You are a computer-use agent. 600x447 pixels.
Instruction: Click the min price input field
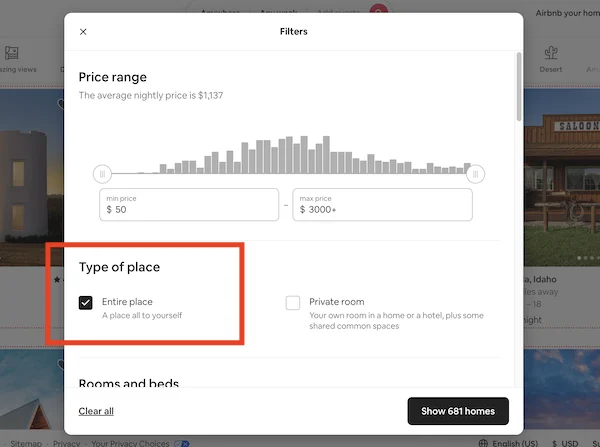point(189,205)
